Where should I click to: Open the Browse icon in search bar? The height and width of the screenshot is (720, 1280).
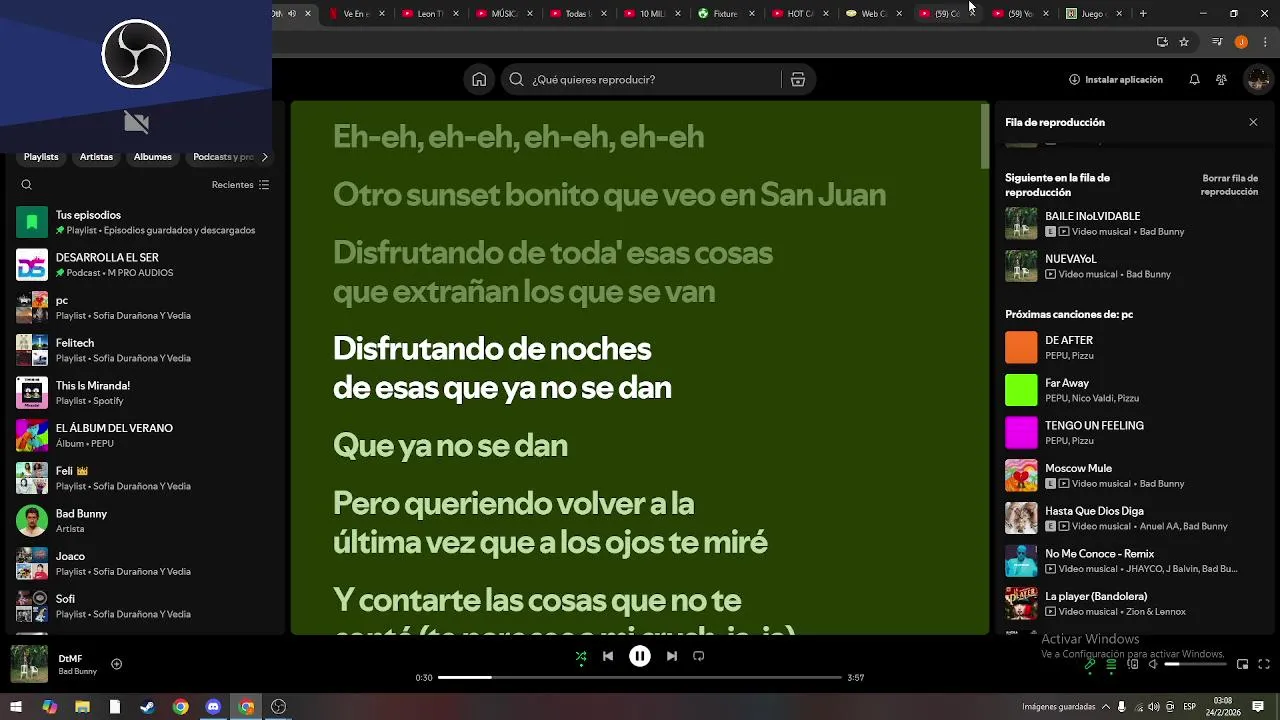tap(798, 80)
